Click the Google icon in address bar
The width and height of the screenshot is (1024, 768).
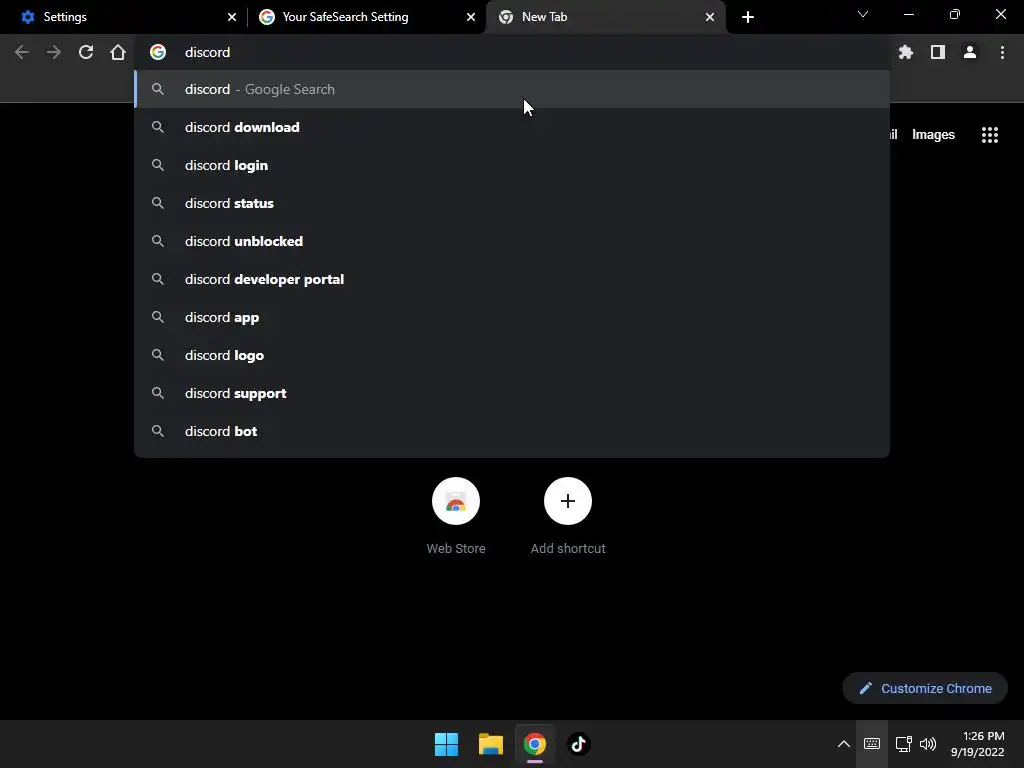coord(158,52)
